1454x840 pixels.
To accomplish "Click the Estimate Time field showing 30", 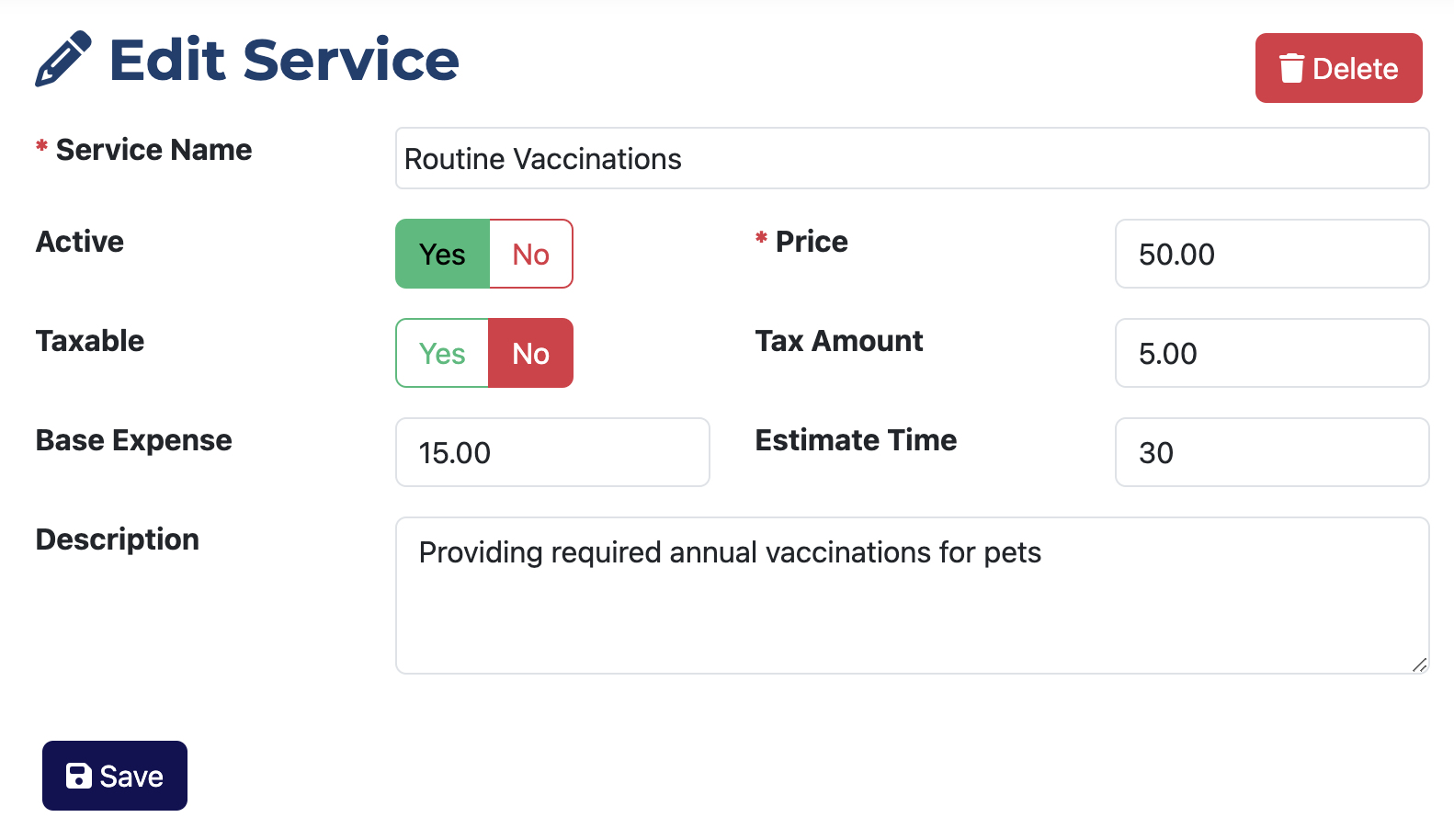I will coord(1272,452).
